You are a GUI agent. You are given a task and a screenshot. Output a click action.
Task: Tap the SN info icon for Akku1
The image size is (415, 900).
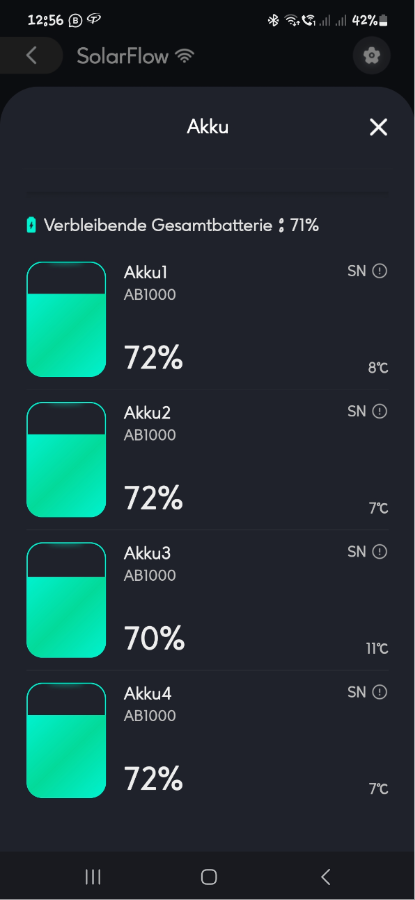coord(379,271)
